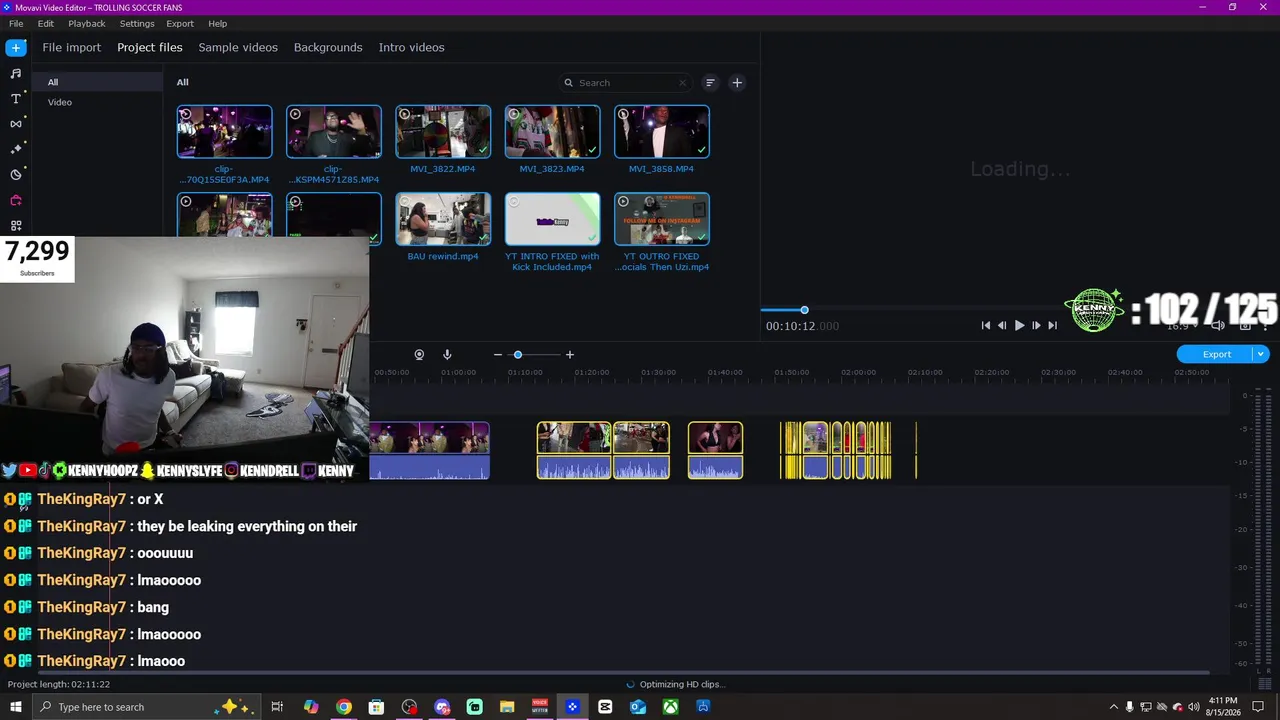Open the Settings menu

137,23
